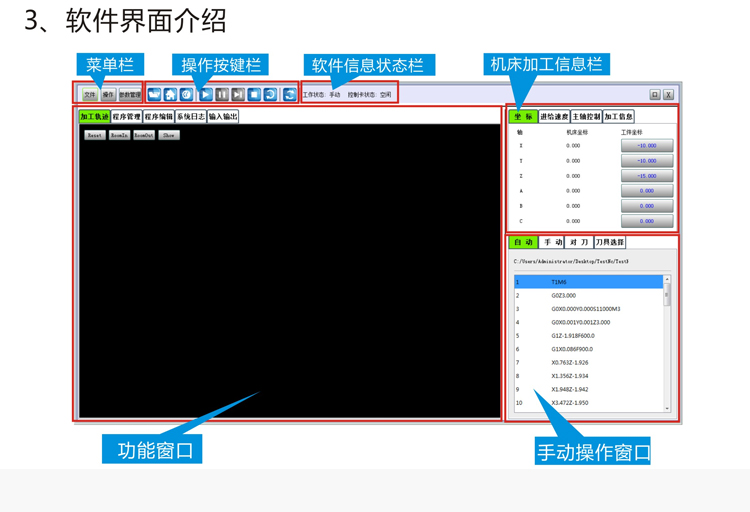Image resolution: width=750 pixels, height=512 pixels.
Task: Click Z axis -15.000 coordinate button
Action: pyautogui.click(x=647, y=176)
